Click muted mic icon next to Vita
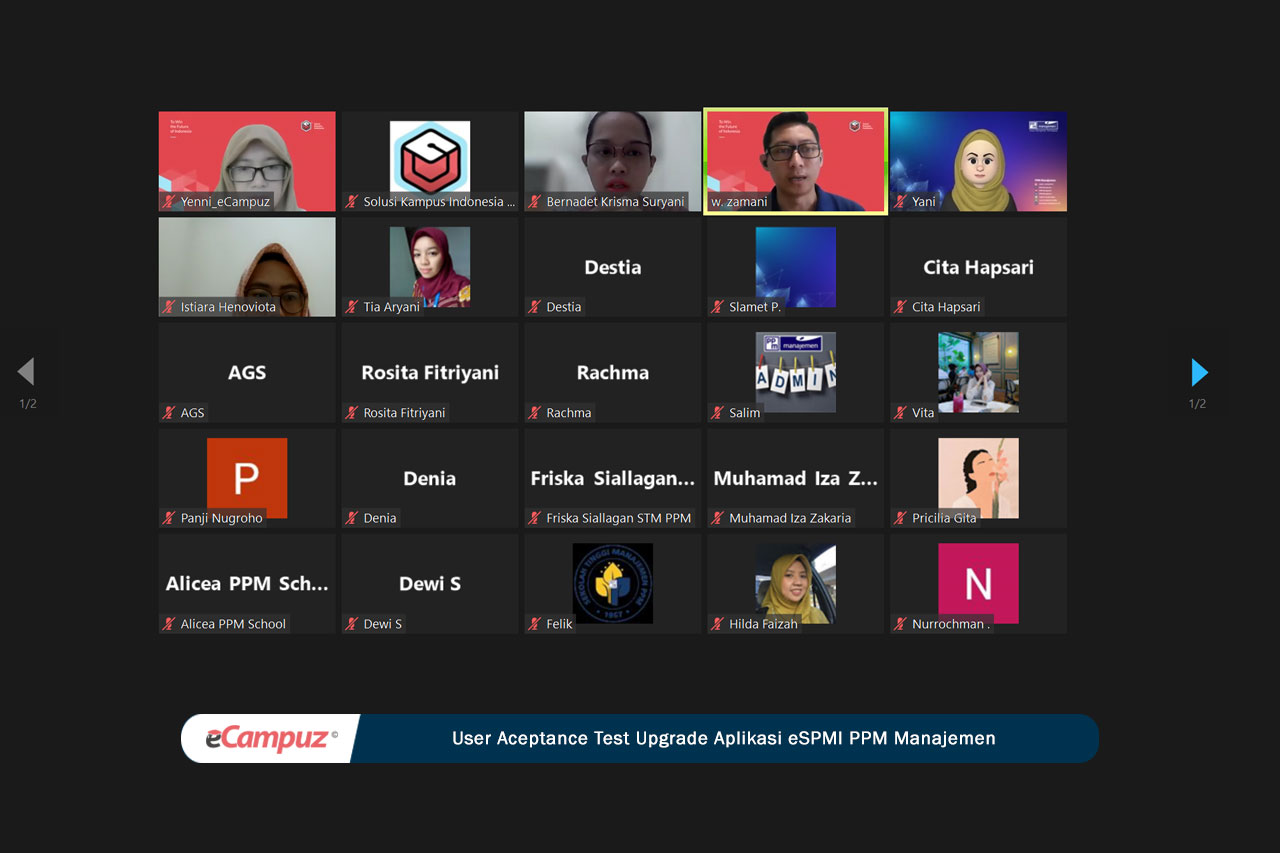1280x853 pixels. [901, 412]
